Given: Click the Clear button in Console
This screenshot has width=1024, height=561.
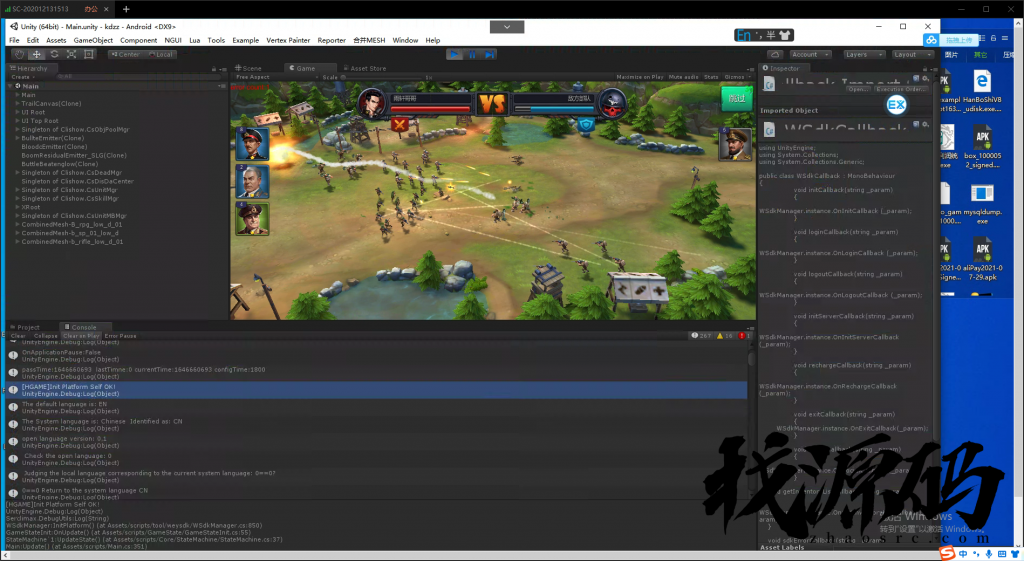Looking at the screenshot, I should click(18, 336).
